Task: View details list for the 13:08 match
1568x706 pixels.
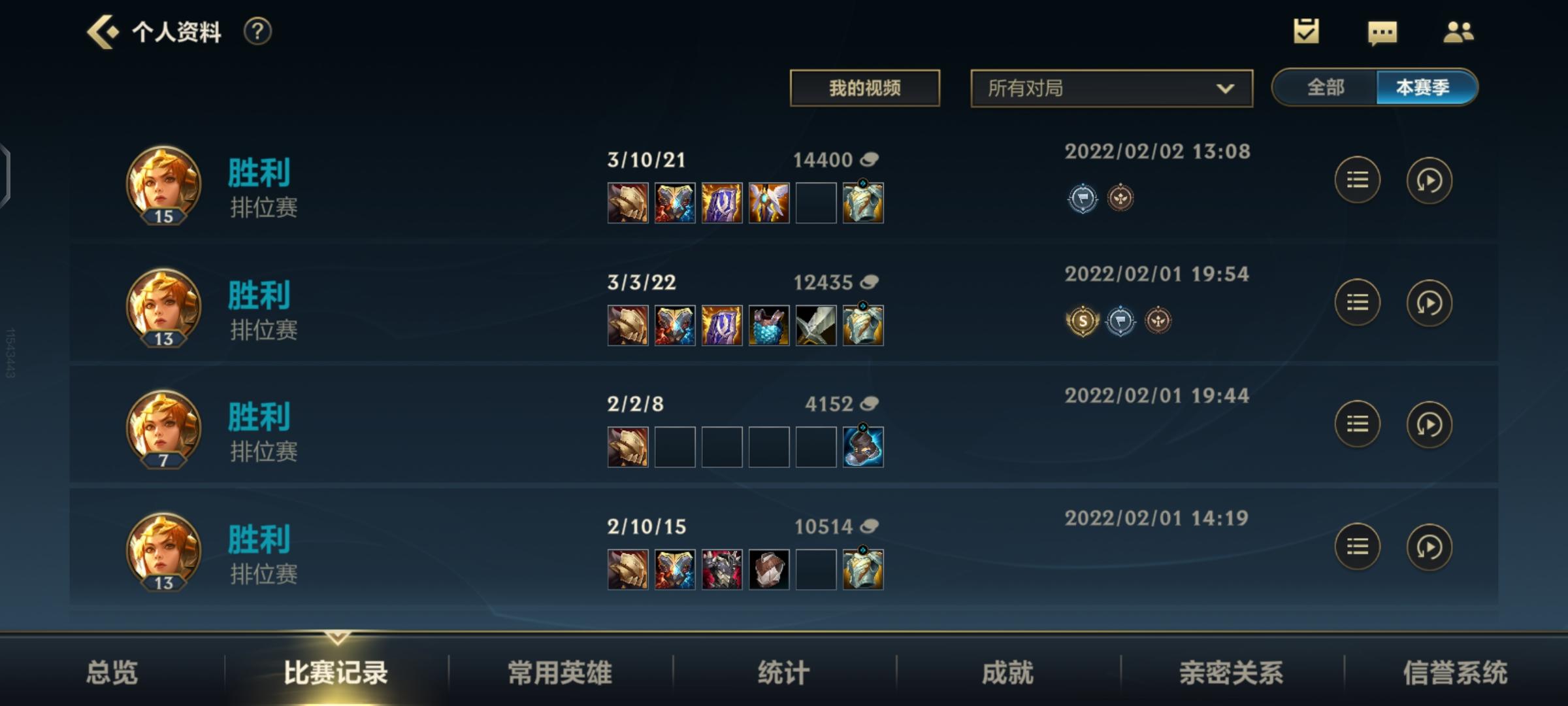Action: coord(1358,180)
